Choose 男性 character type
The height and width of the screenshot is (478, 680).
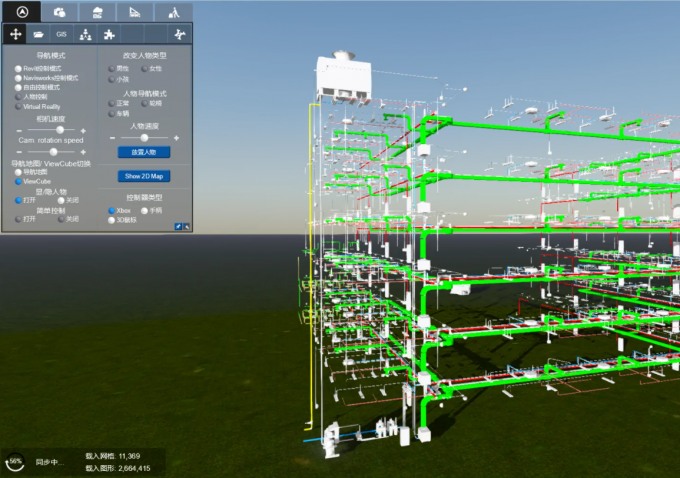tap(111, 69)
